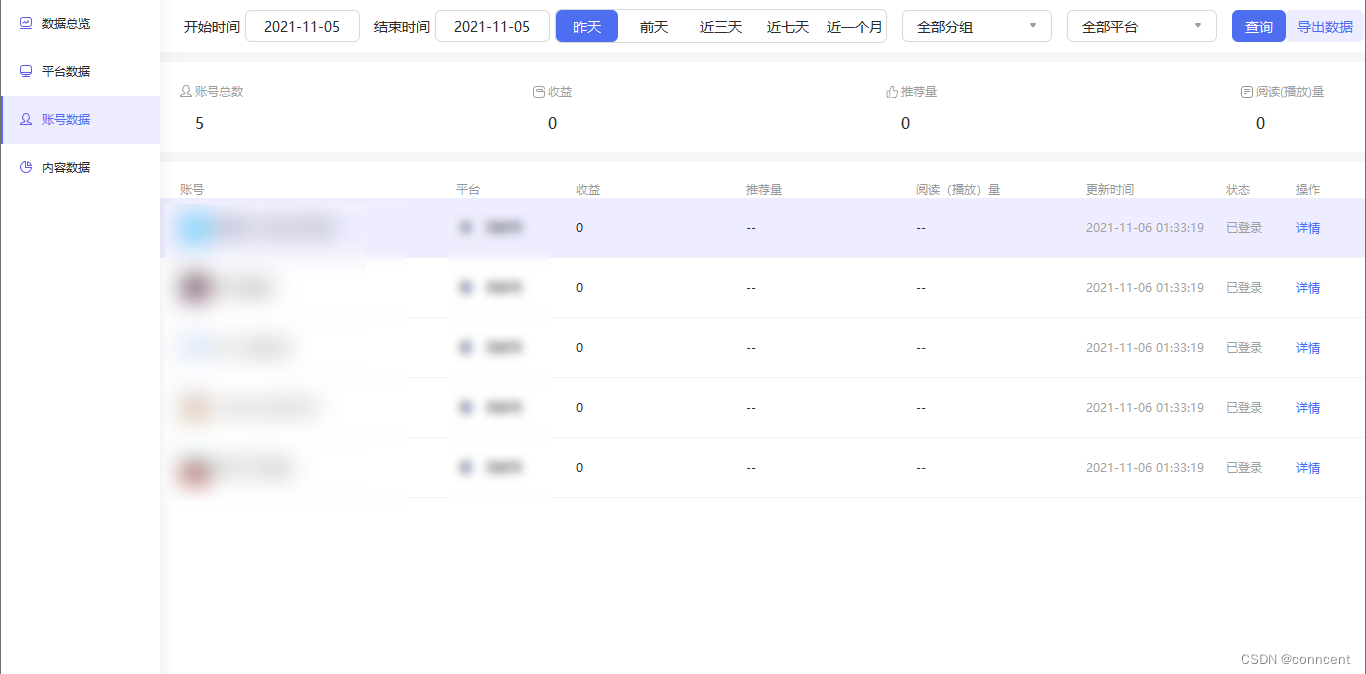Click the first row's 已登录 status

pos(1244,228)
